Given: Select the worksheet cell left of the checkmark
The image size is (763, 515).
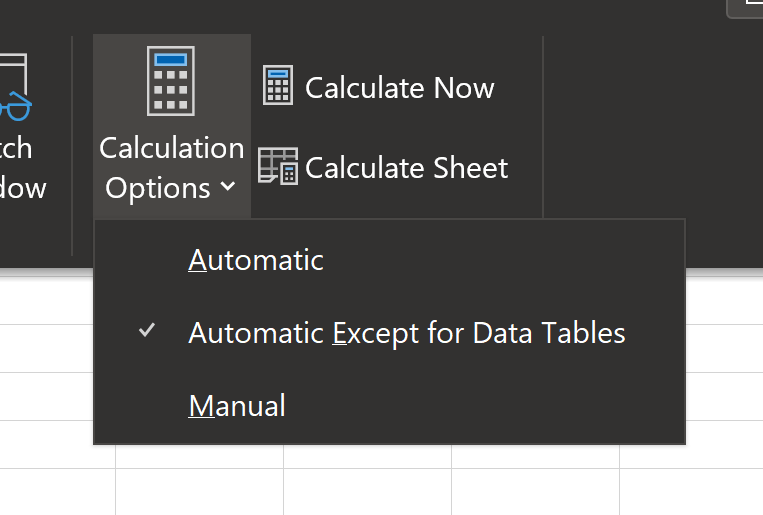Looking at the screenshot, I should [x=46, y=347].
